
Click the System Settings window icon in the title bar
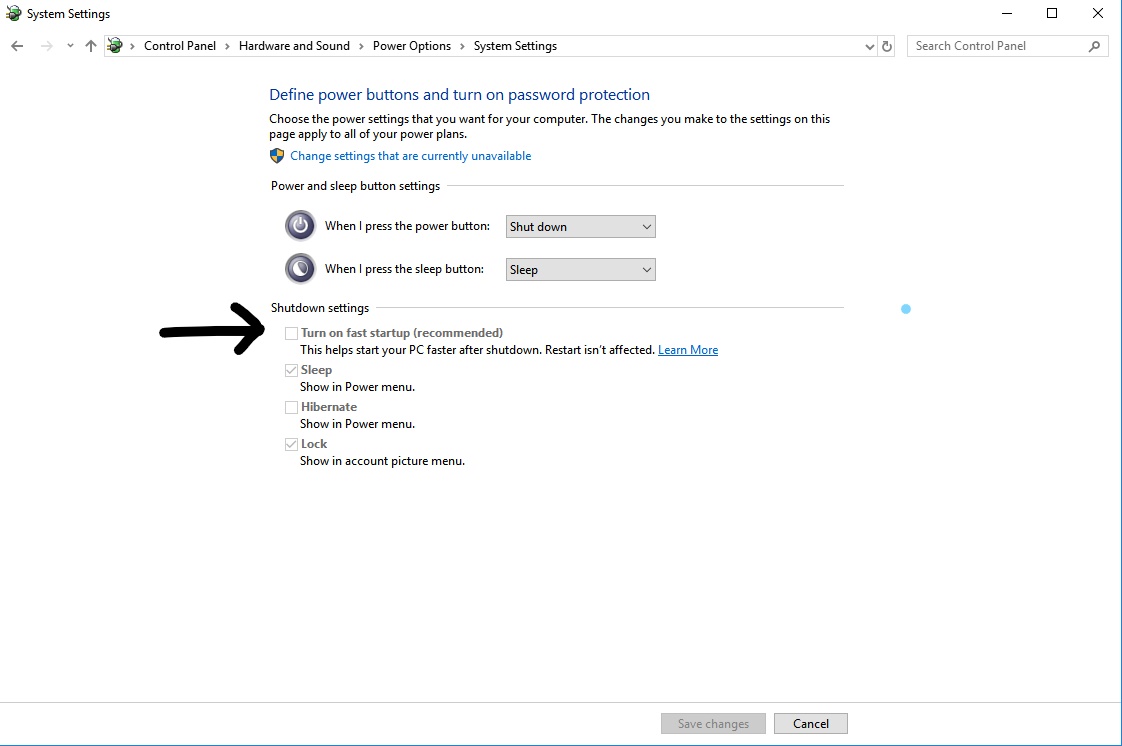(14, 13)
